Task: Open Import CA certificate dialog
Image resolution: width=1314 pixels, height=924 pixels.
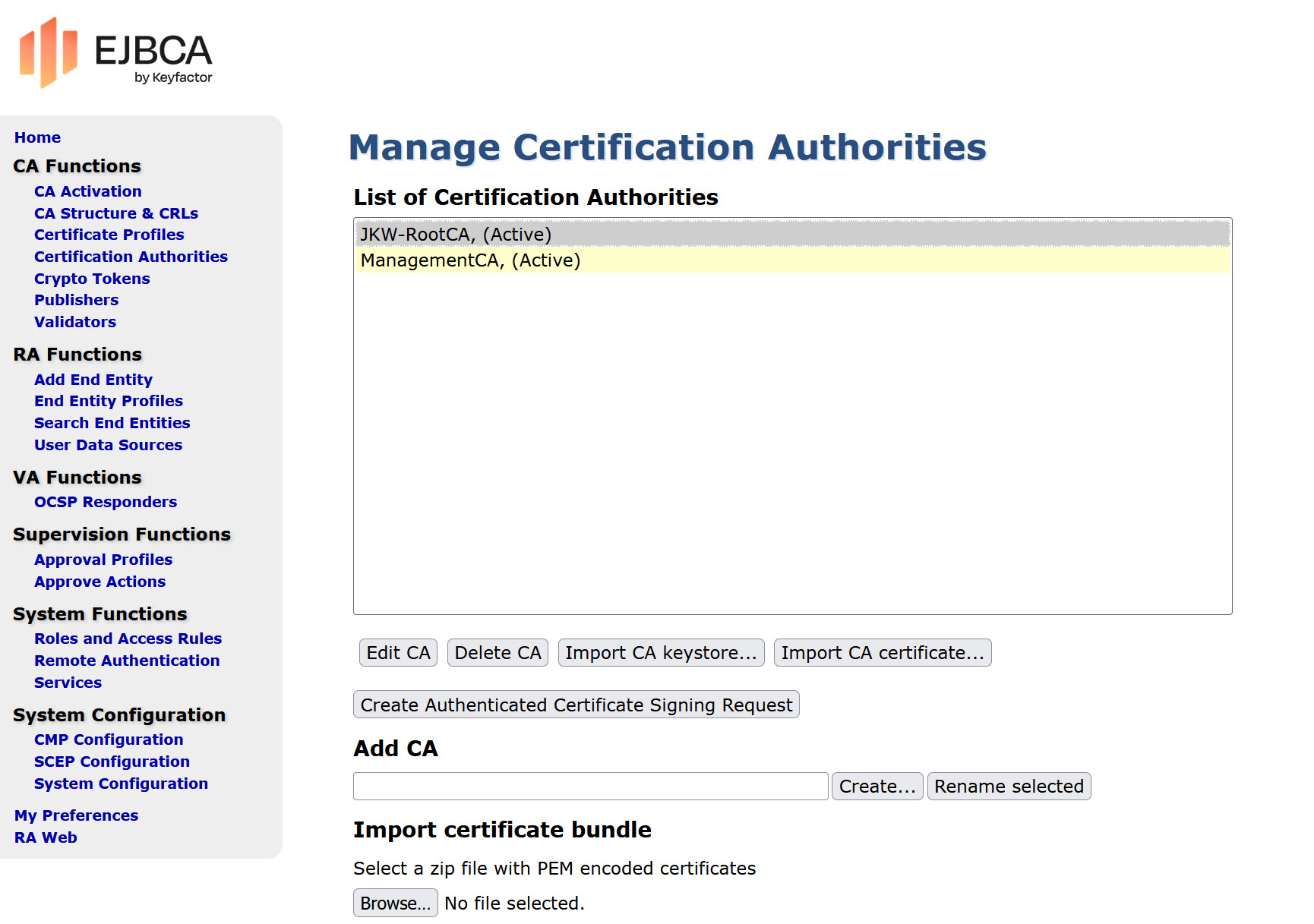Action: [882, 653]
